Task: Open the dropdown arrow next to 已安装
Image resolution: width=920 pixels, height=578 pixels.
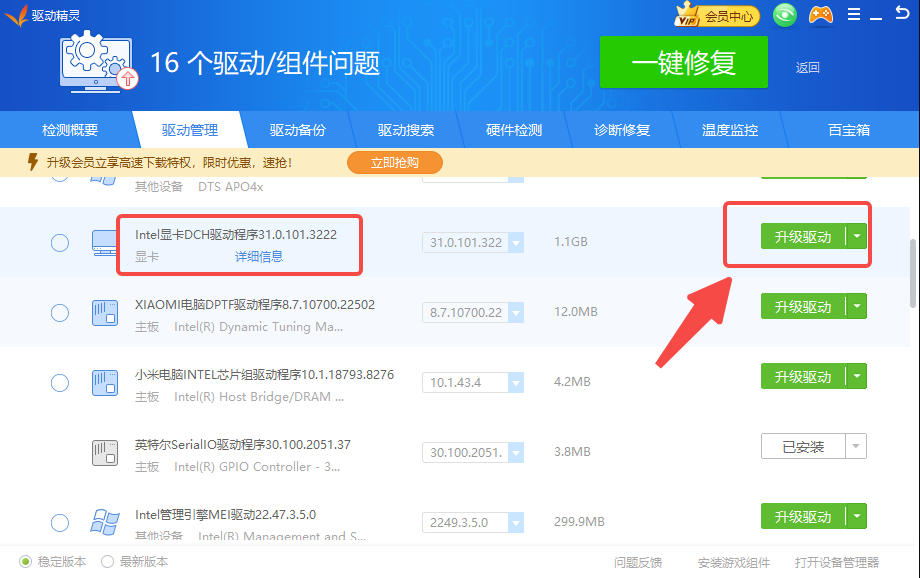Action: (857, 447)
